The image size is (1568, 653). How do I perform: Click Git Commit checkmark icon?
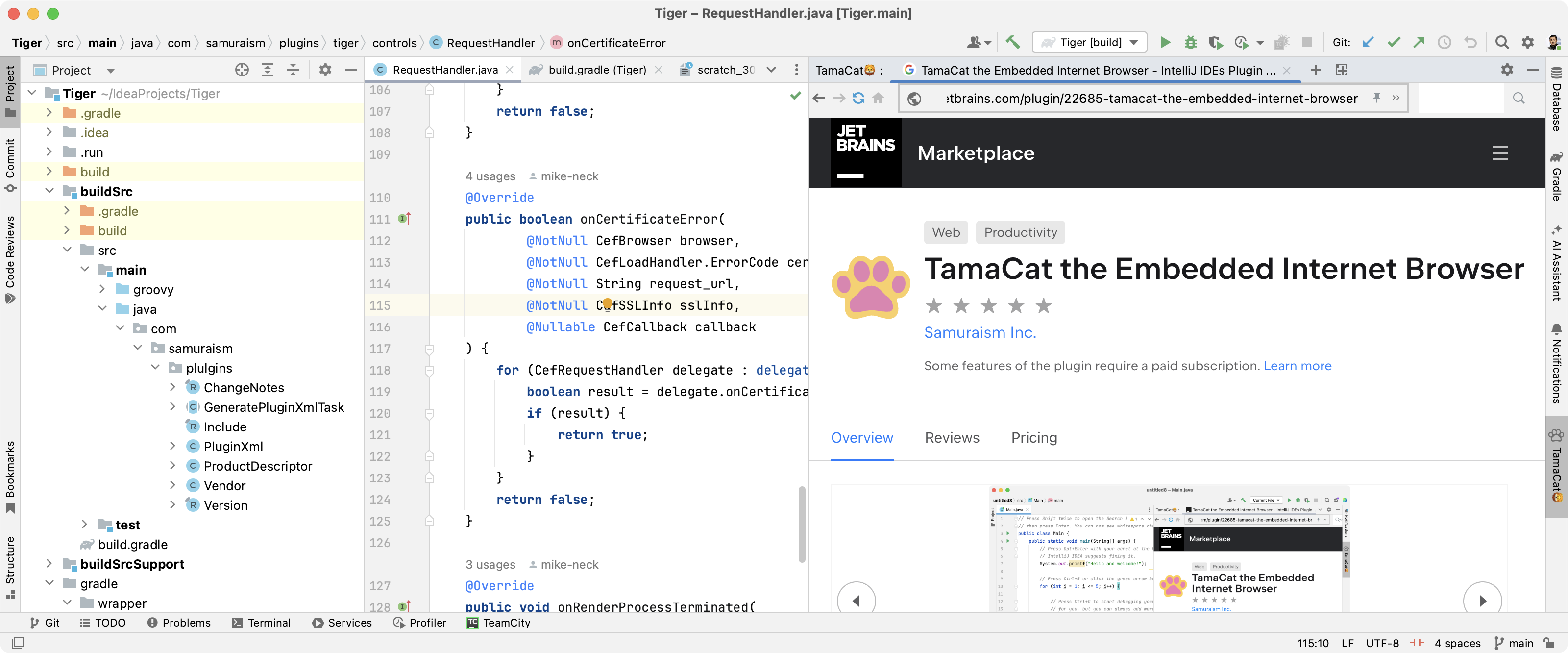pos(1393,42)
